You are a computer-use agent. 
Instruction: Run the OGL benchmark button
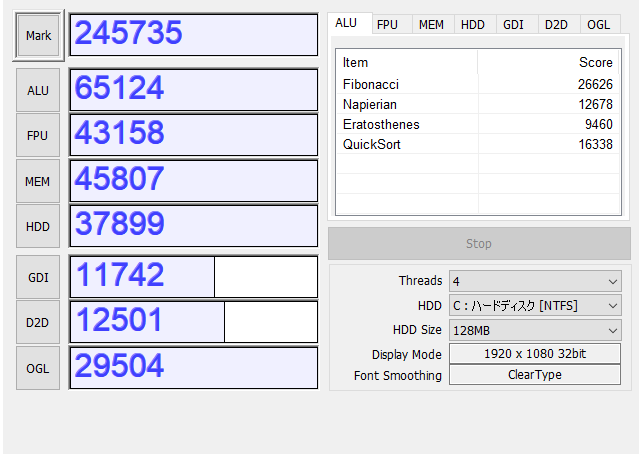(38, 368)
